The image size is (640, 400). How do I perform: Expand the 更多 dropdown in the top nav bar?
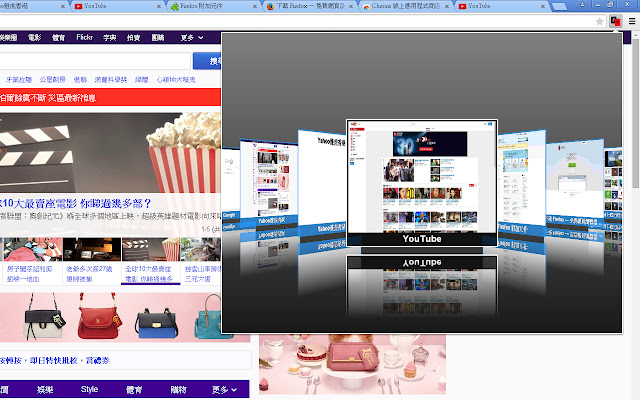pyautogui.click(x=192, y=38)
